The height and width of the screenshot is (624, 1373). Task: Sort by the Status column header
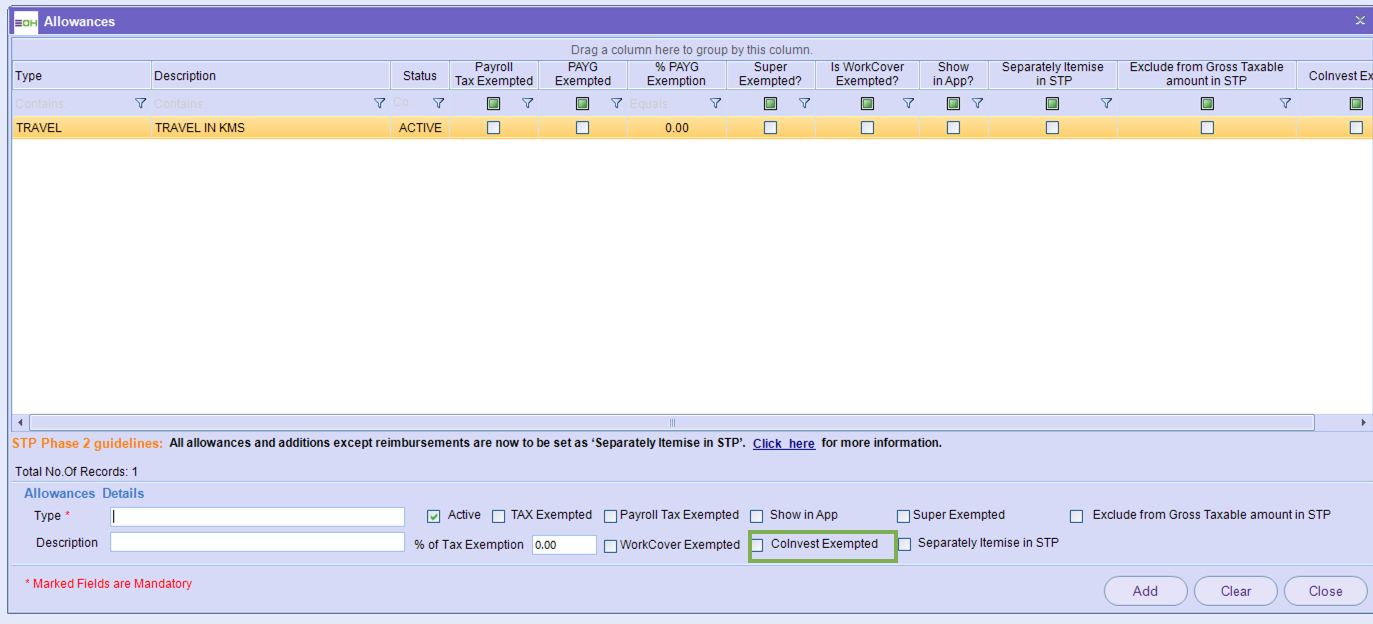pyautogui.click(x=419, y=76)
